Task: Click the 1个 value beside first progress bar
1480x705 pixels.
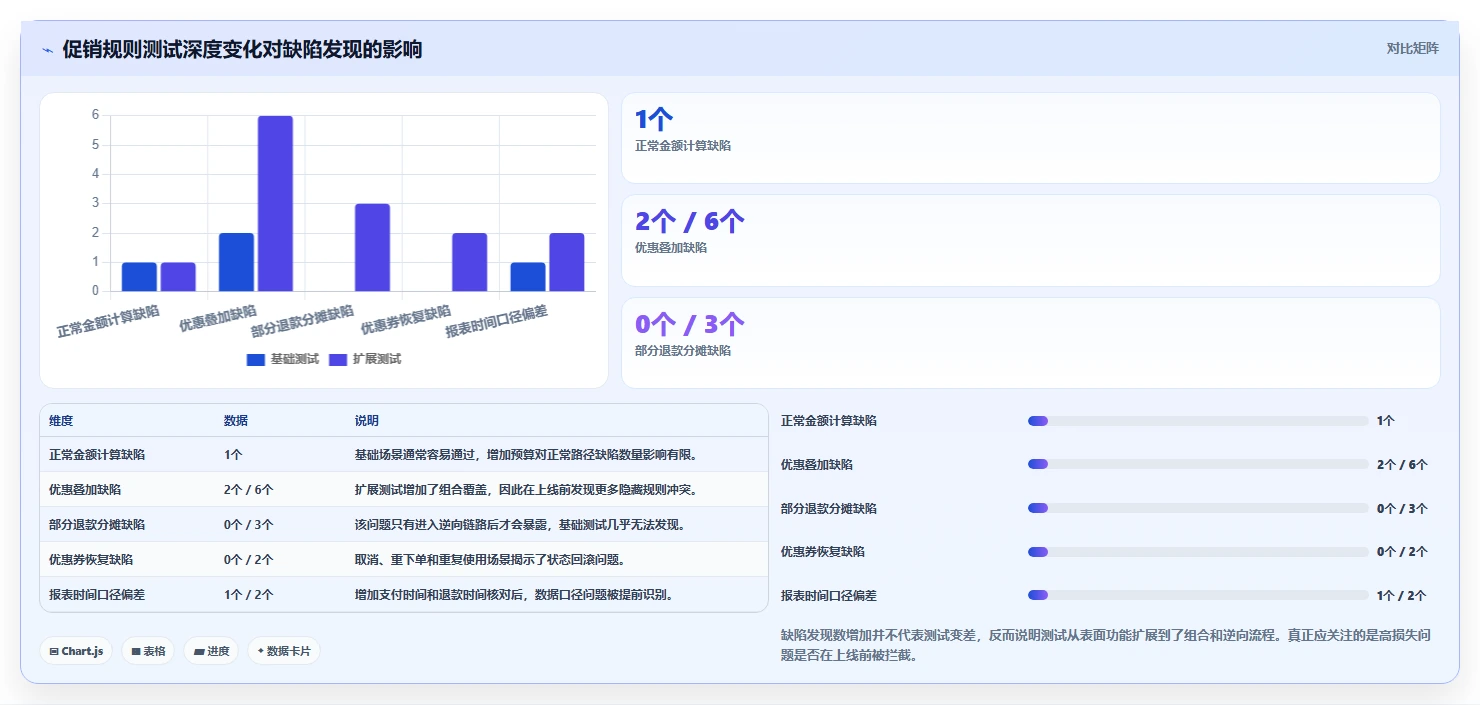Action: (1385, 421)
